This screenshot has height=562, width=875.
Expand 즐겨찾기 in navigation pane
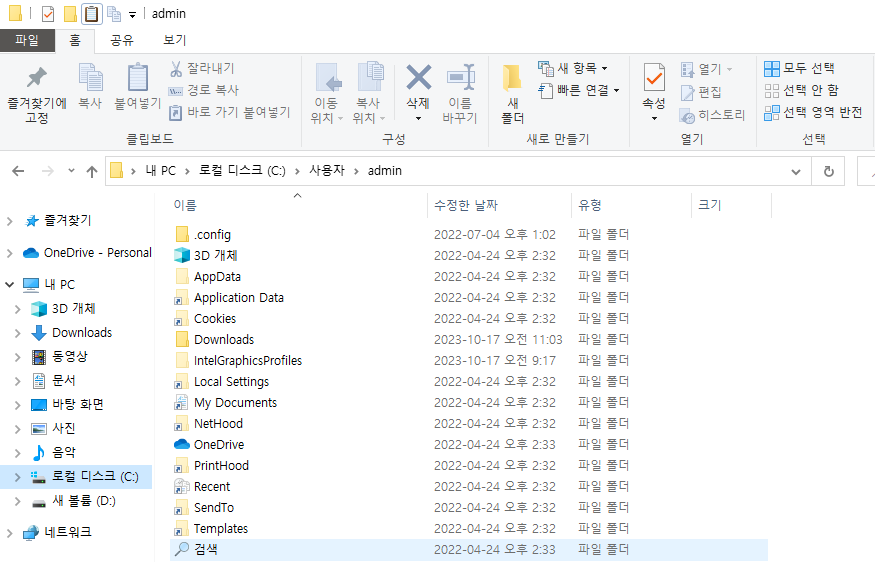tap(9, 221)
